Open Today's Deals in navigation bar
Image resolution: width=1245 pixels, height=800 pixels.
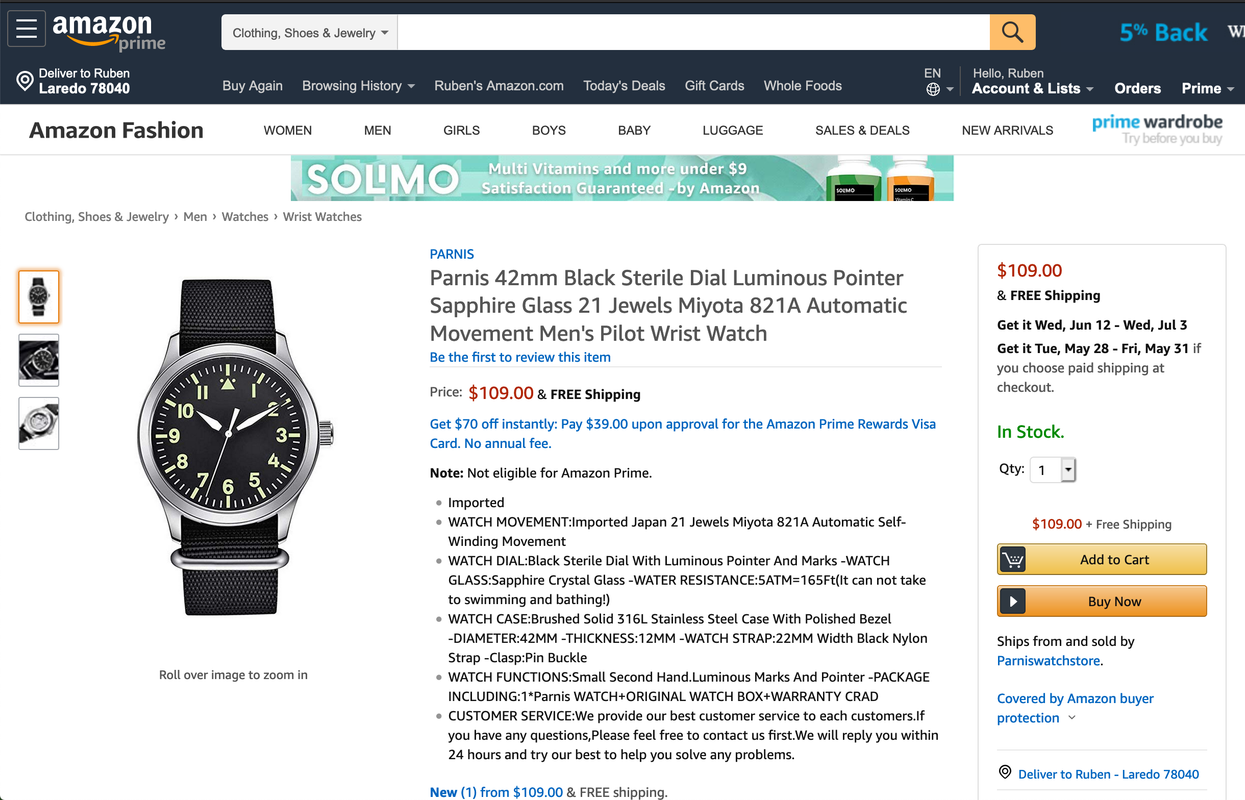[x=624, y=86]
